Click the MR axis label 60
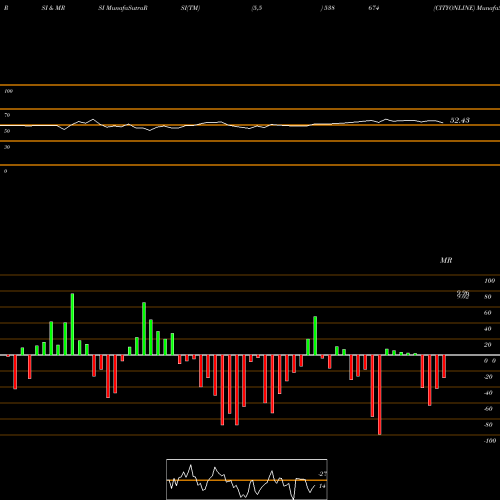 [x=488, y=313]
